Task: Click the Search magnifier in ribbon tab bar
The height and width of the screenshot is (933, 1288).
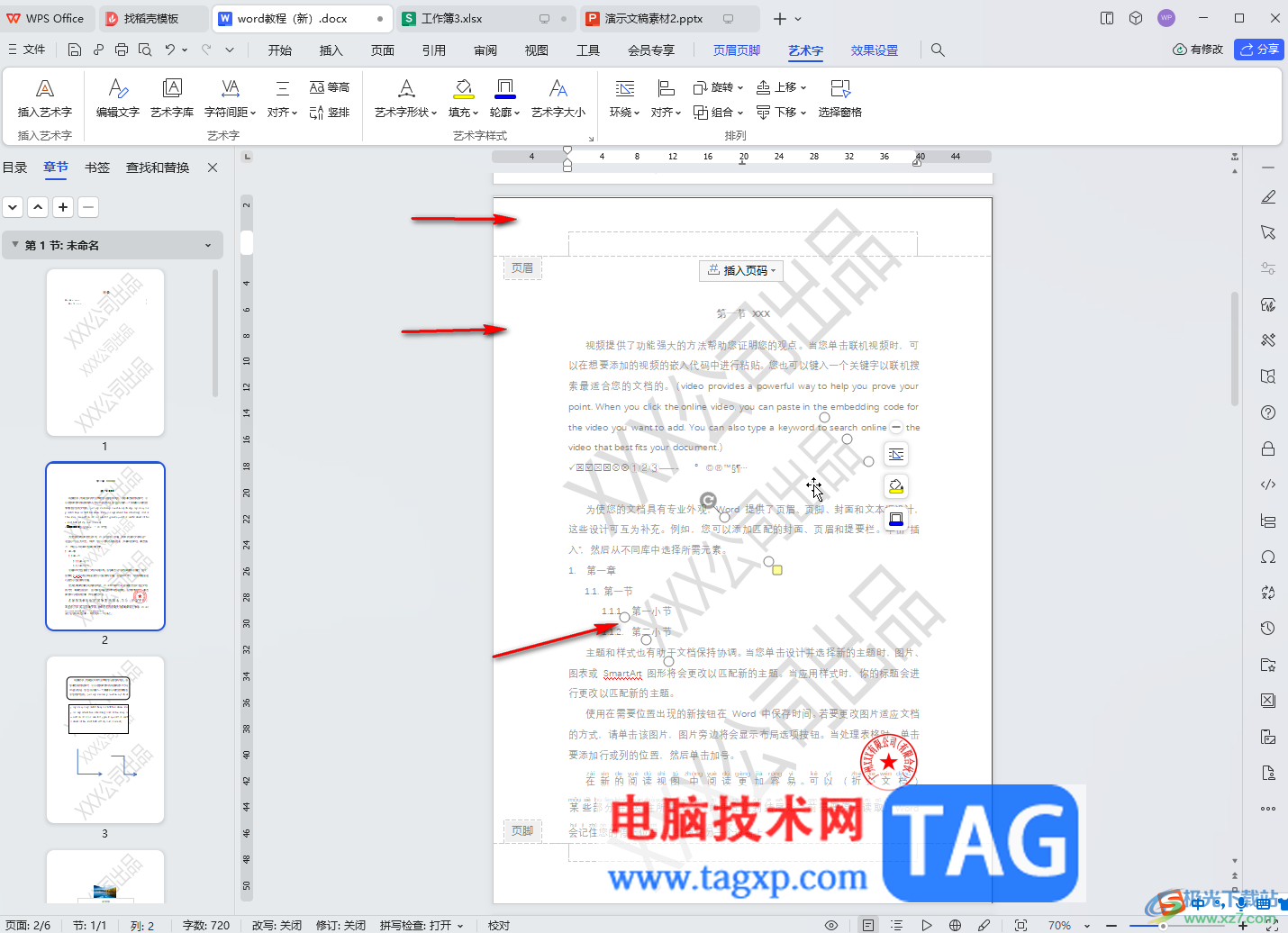Action: tap(938, 50)
